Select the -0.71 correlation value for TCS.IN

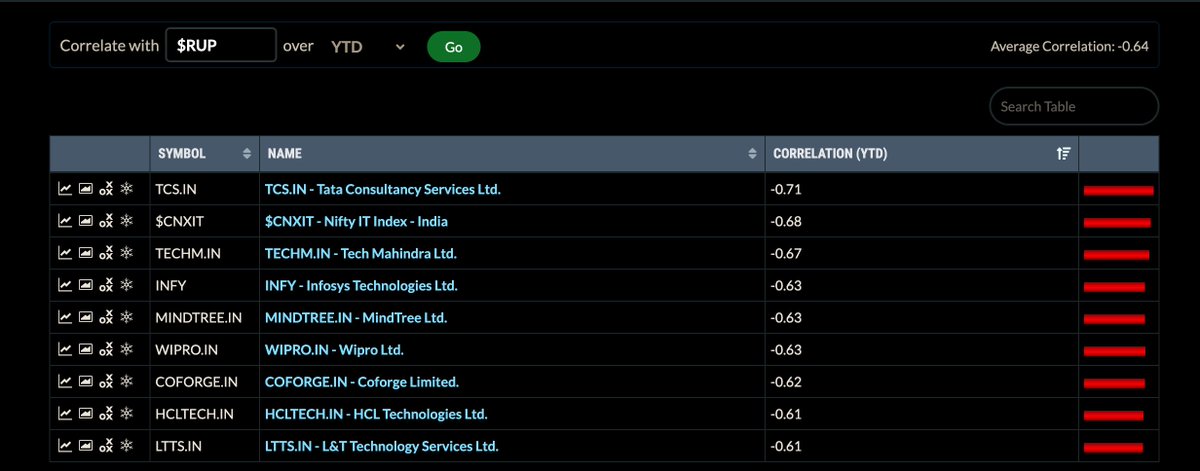click(x=786, y=189)
